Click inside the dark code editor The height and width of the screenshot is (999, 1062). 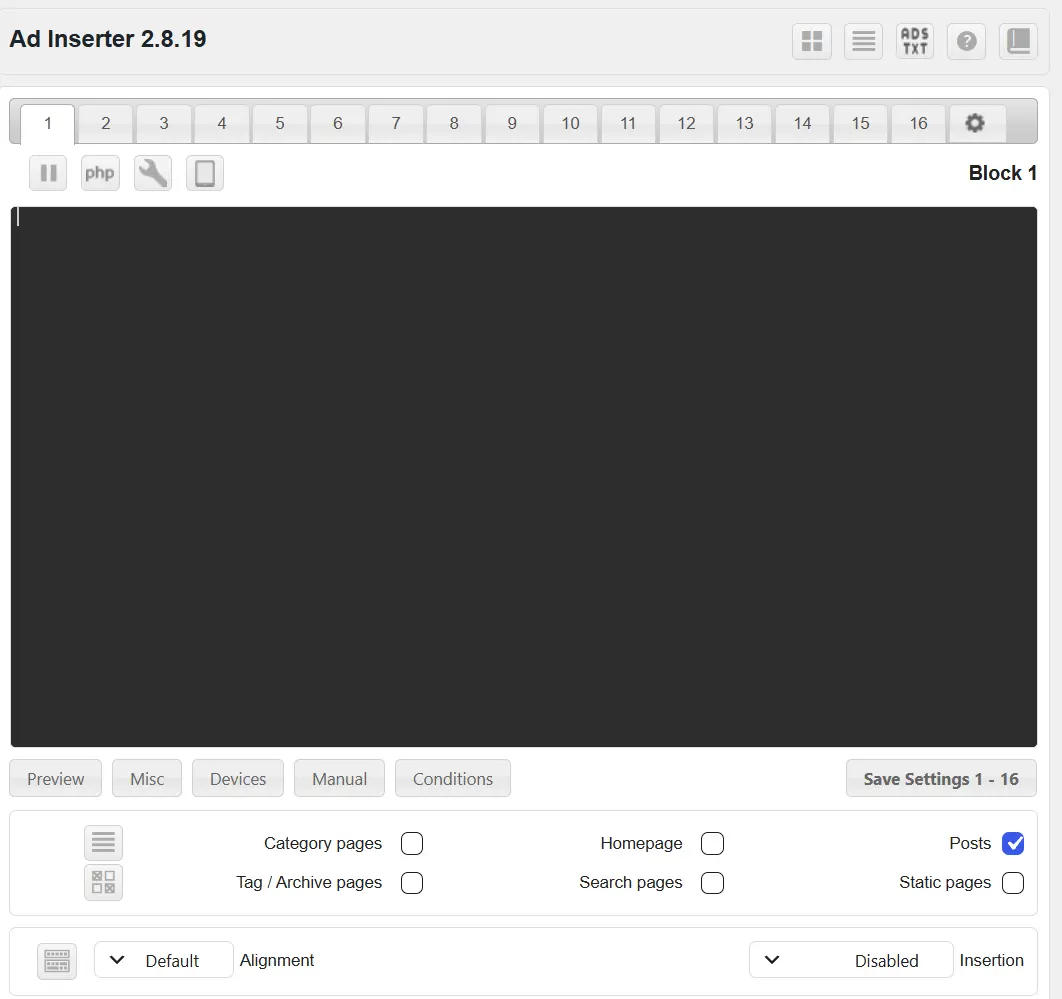tap(524, 477)
